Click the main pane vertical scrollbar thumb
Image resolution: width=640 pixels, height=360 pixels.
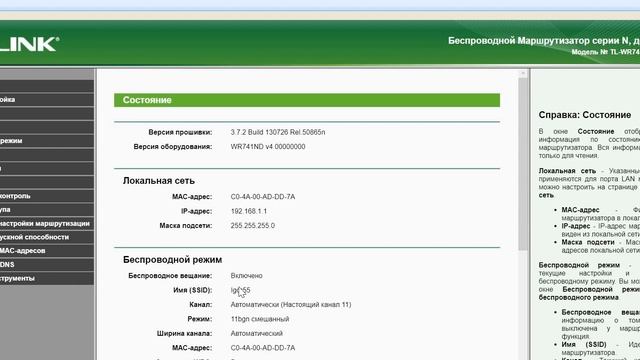pyautogui.click(x=522, y=164)
